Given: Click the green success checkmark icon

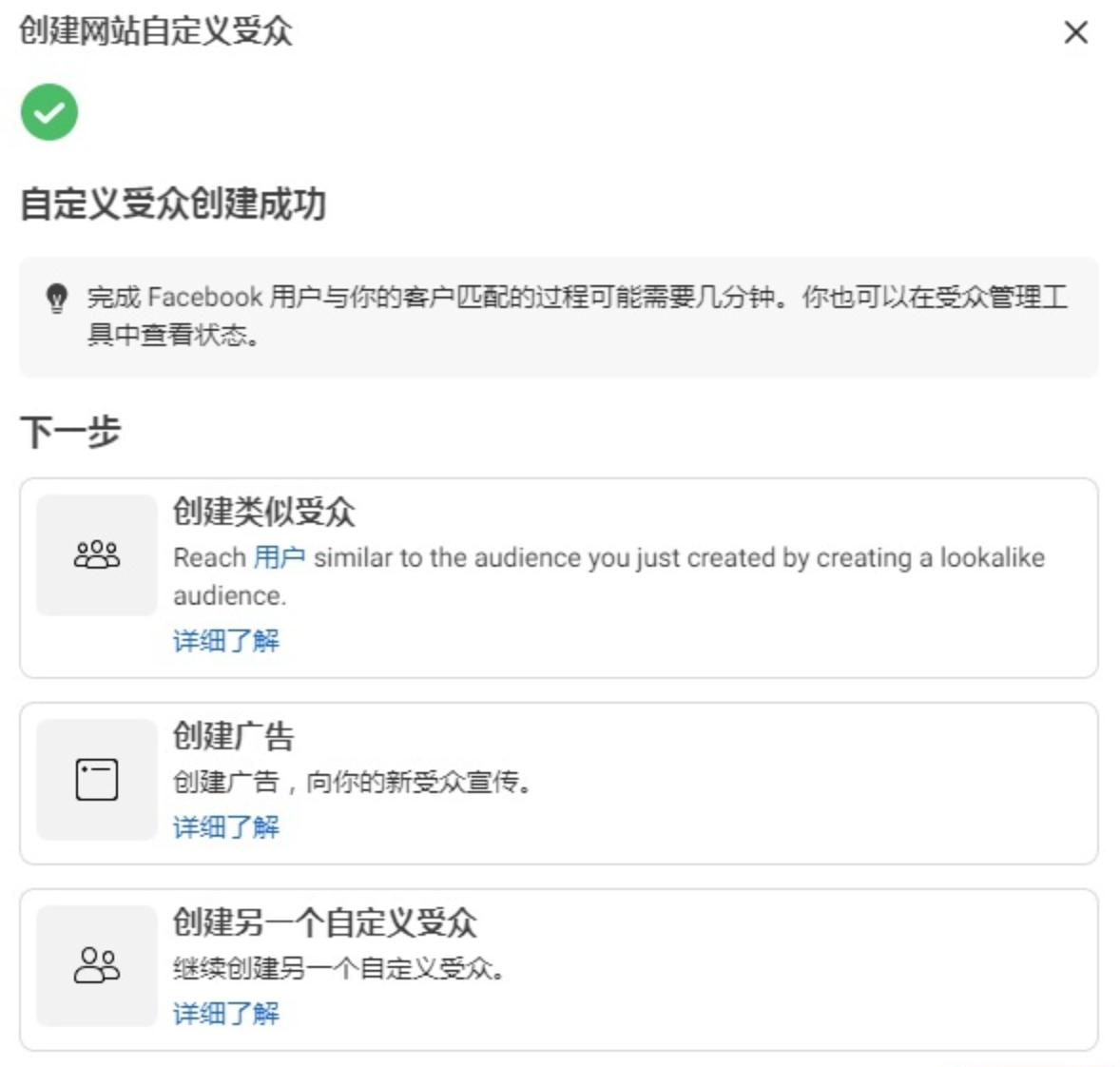Looking at the screenshot, I should (49, 112).
